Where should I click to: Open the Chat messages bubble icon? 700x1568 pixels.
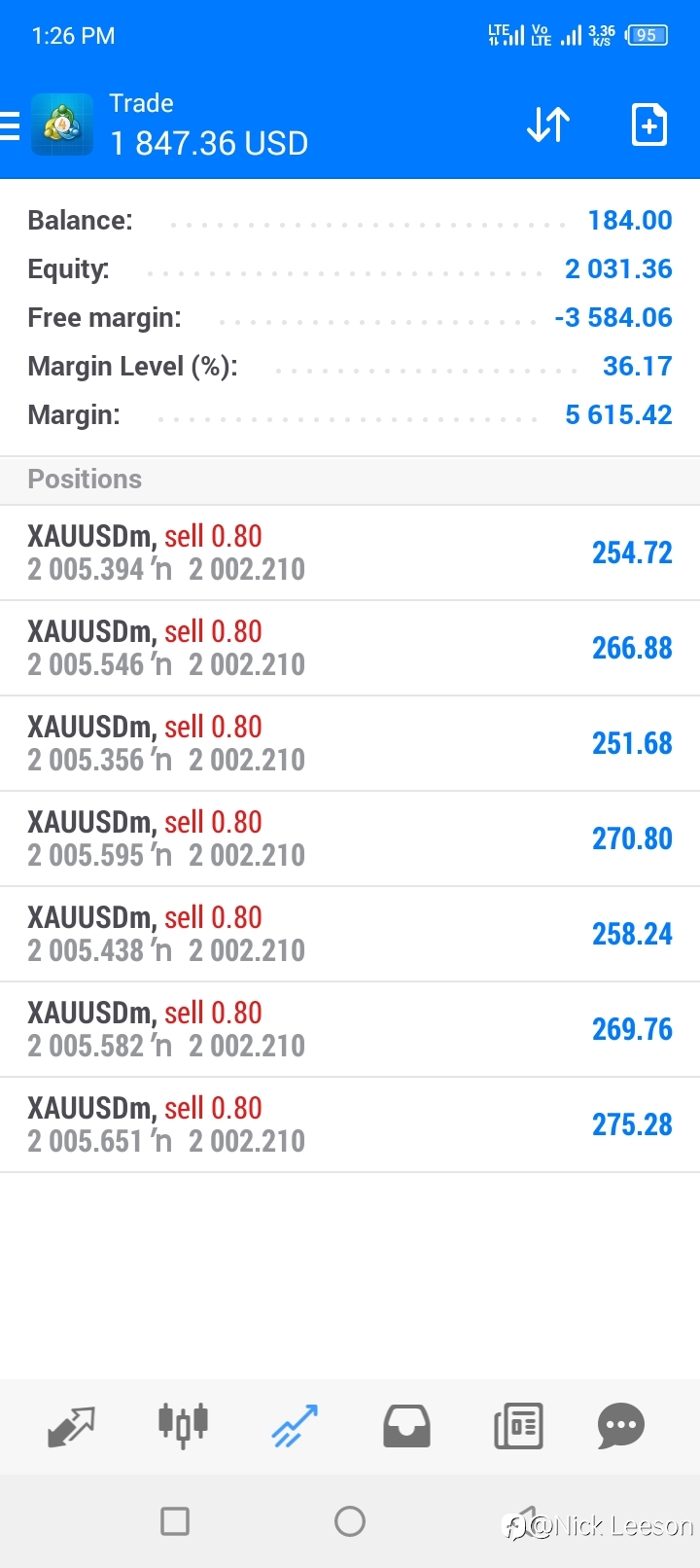pyautogui.click(x=621, y=1426)
